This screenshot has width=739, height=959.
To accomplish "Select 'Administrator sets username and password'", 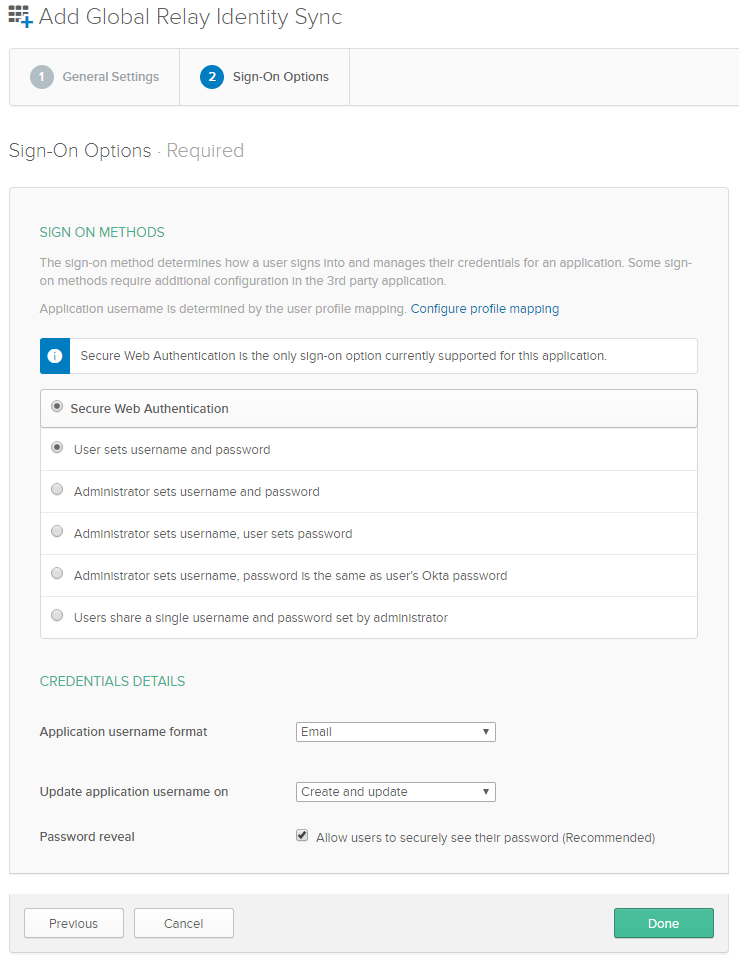I will click(x=57, y=489).
